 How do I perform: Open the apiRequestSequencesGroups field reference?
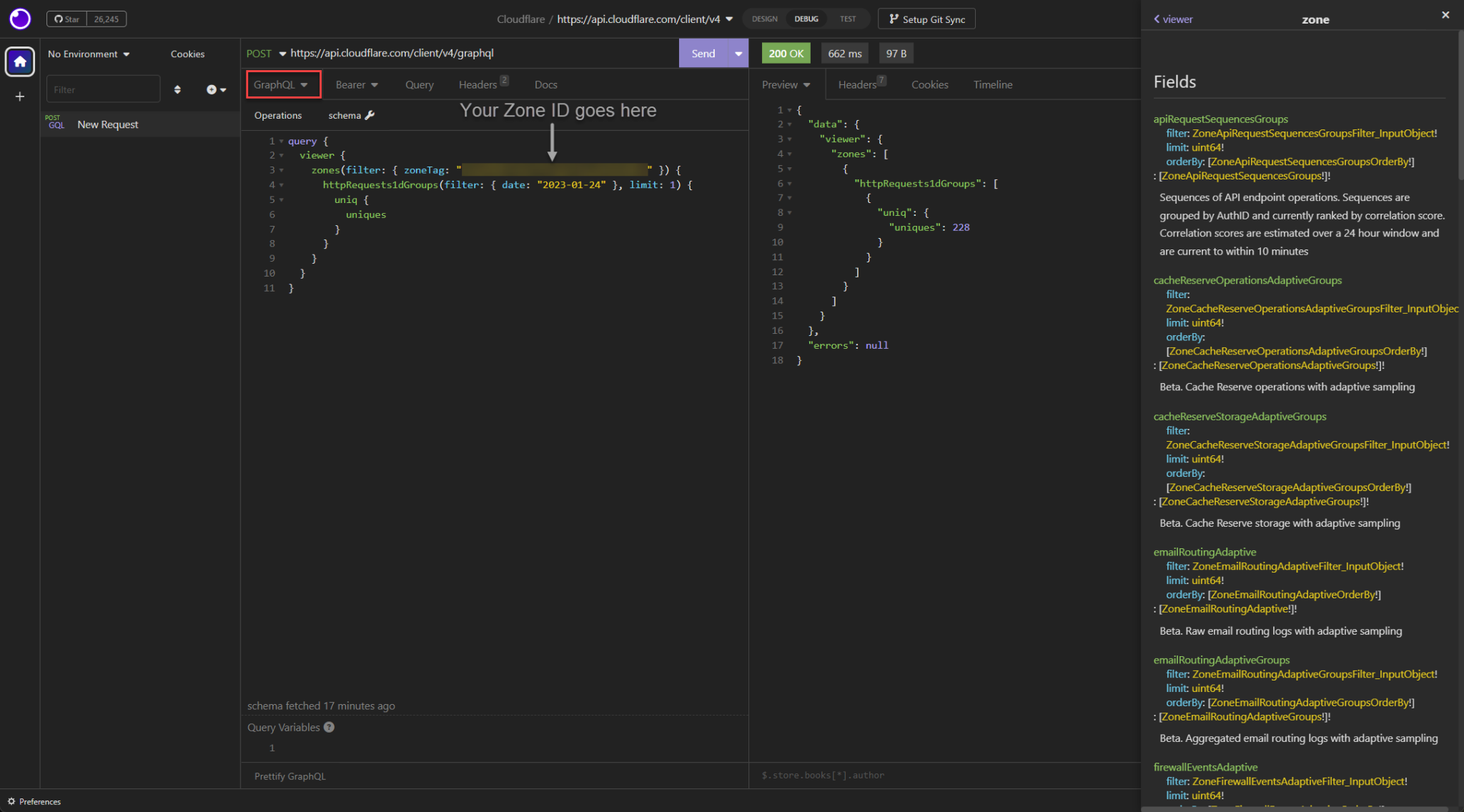(x=1220, y=119)
